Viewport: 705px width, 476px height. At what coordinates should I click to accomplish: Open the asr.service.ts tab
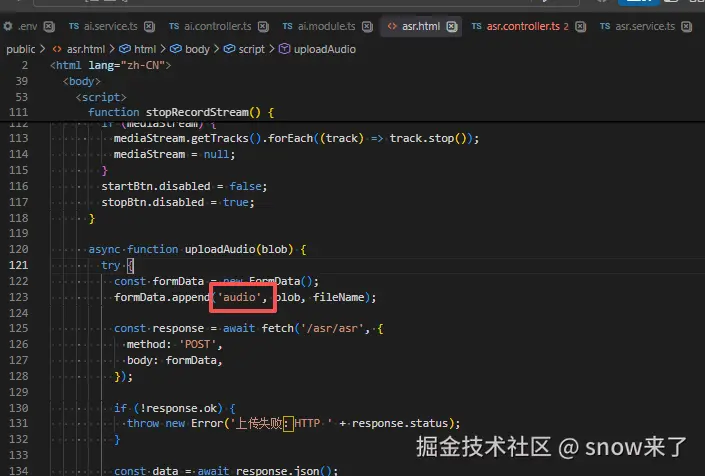point(645,27)
